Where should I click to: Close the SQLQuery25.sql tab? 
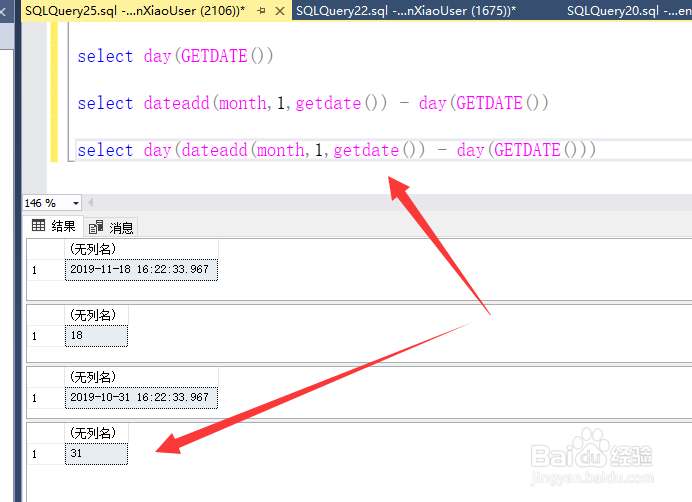click(x=280, y=11)
